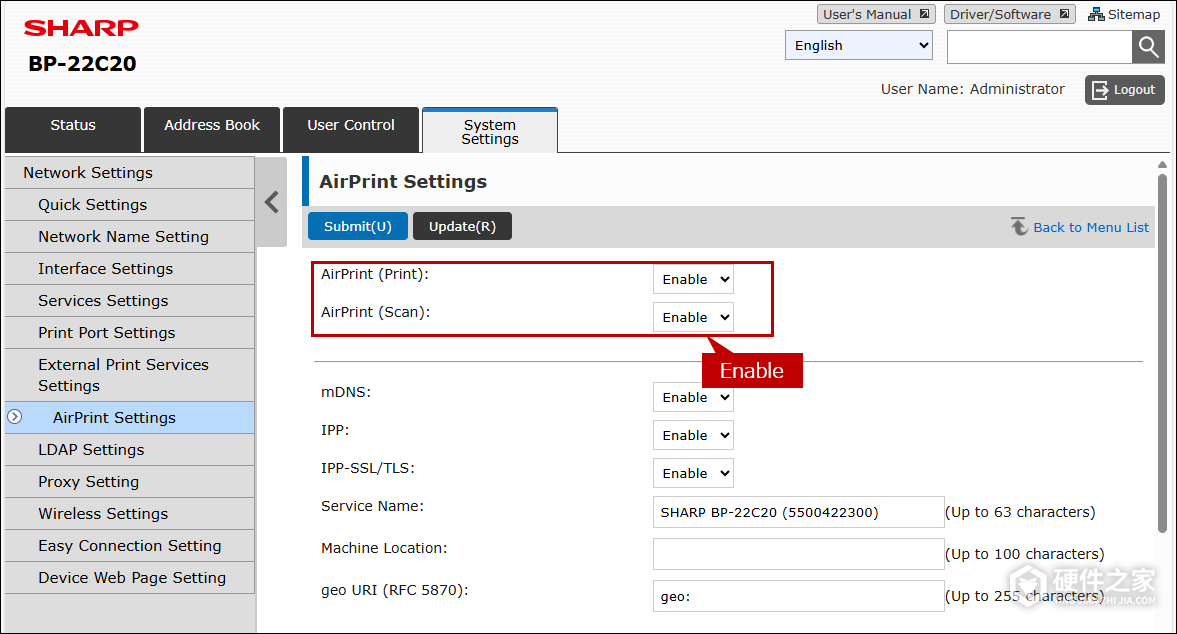Select Network Name Setting
The image size is (1177, 634).
pos(129,236)
